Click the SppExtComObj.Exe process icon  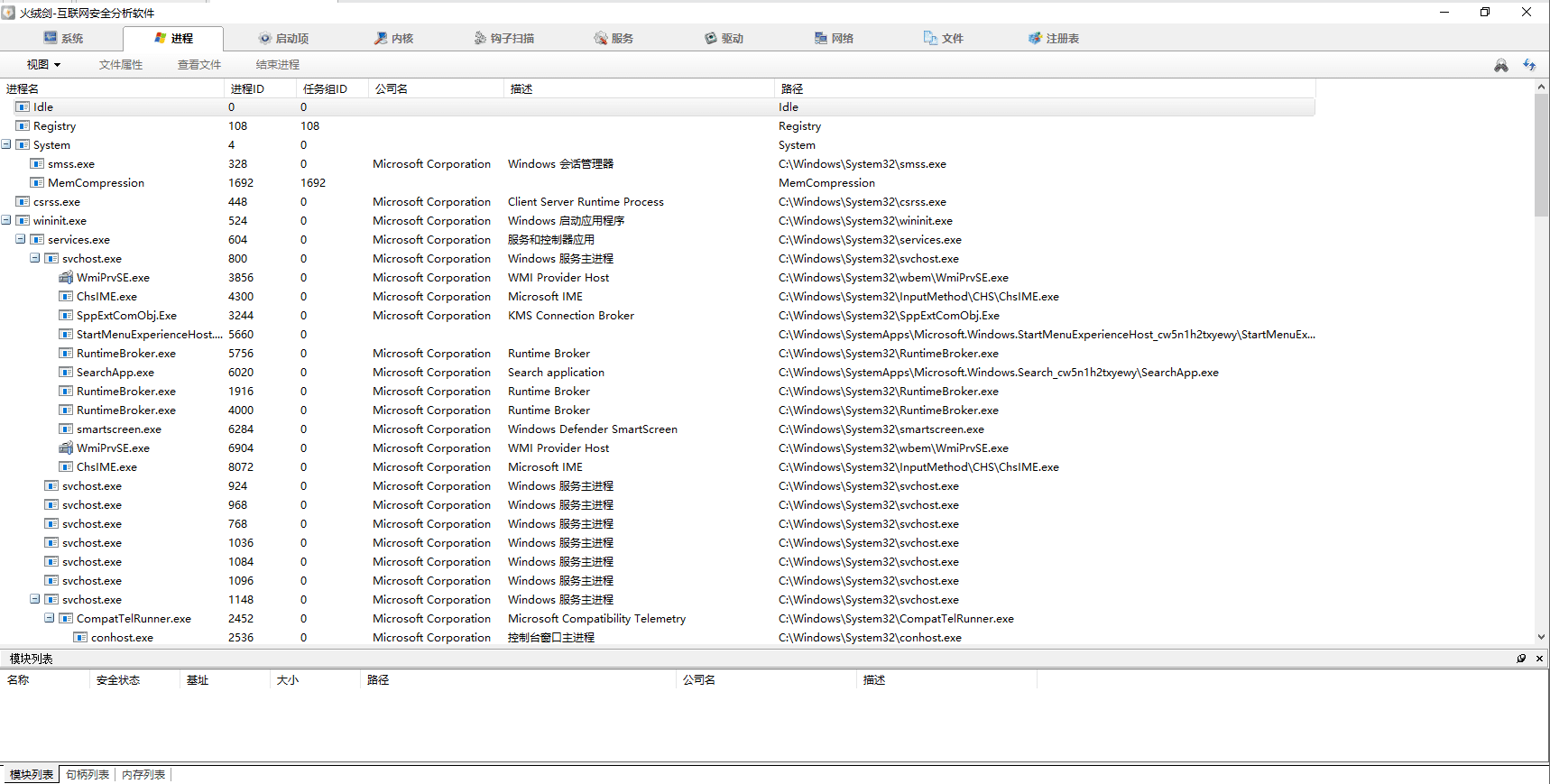coord(66,315)
